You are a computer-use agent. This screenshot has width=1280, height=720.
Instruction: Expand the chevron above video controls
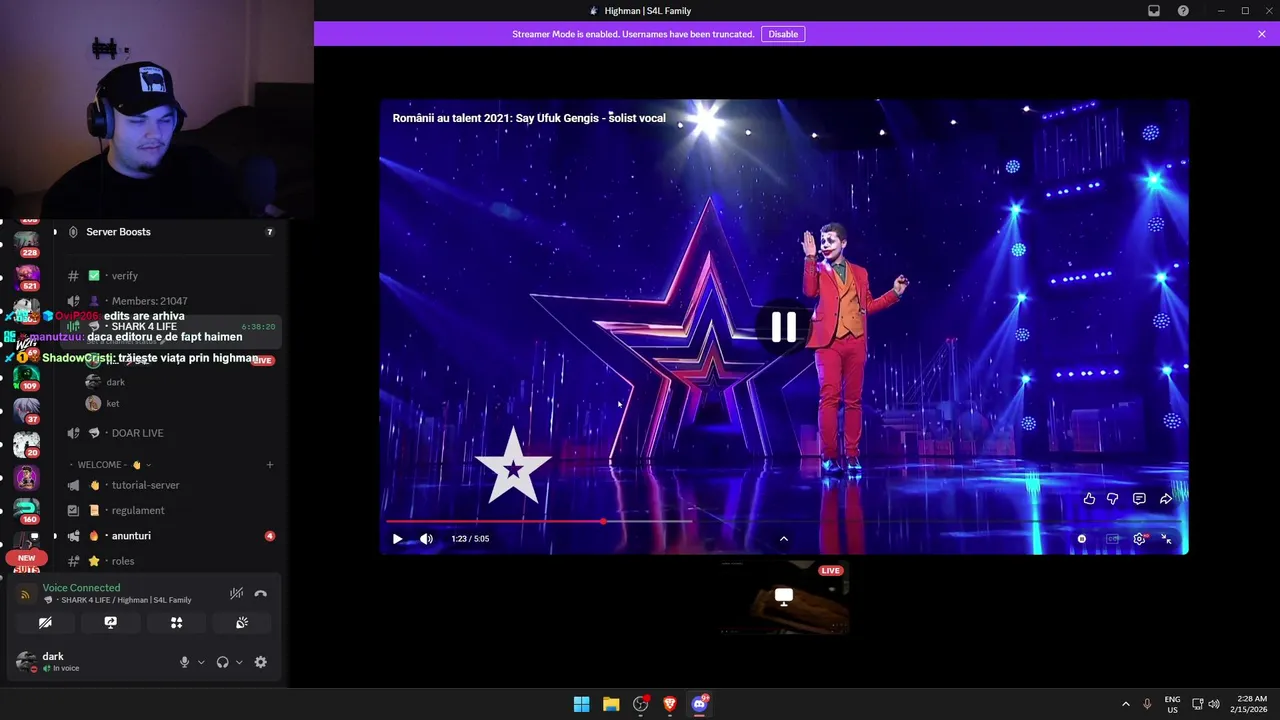[x=783, y=539]
